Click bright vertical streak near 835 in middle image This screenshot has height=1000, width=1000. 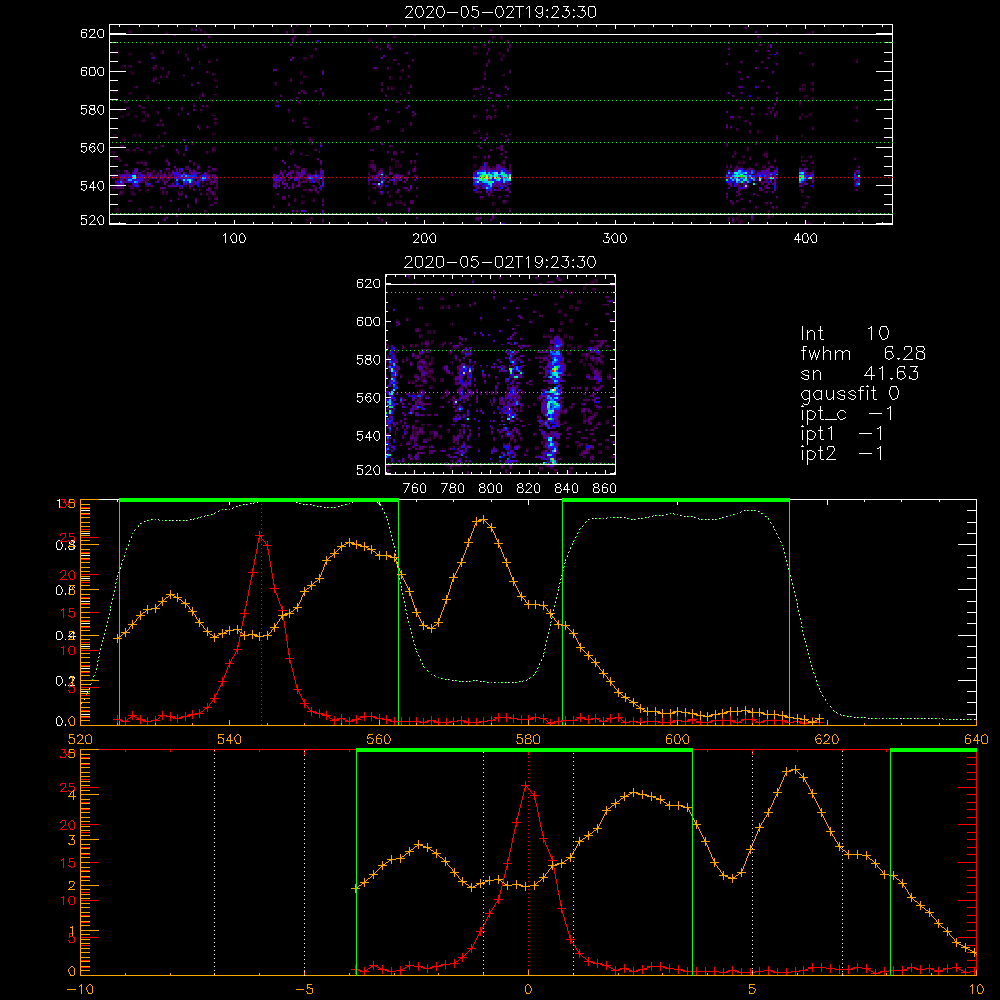(553, 400)
